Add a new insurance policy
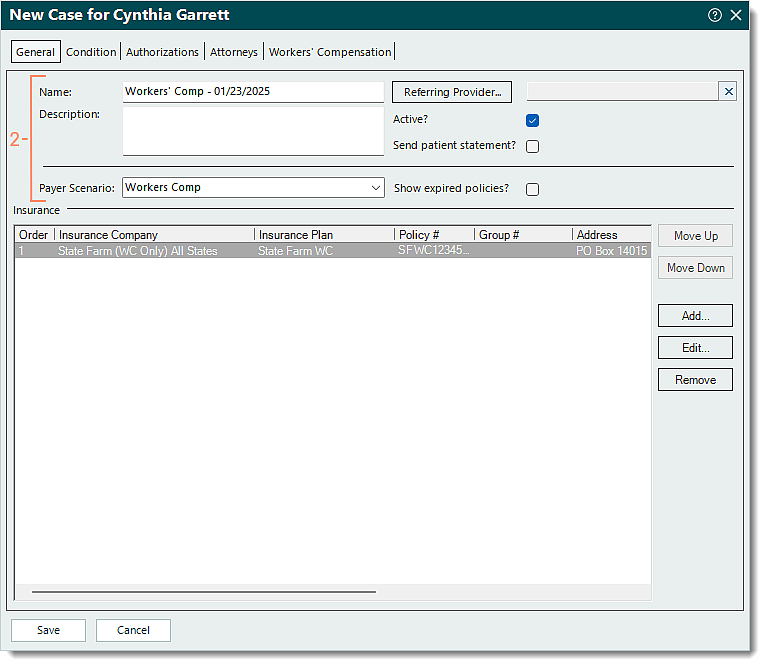 [695, 316]
